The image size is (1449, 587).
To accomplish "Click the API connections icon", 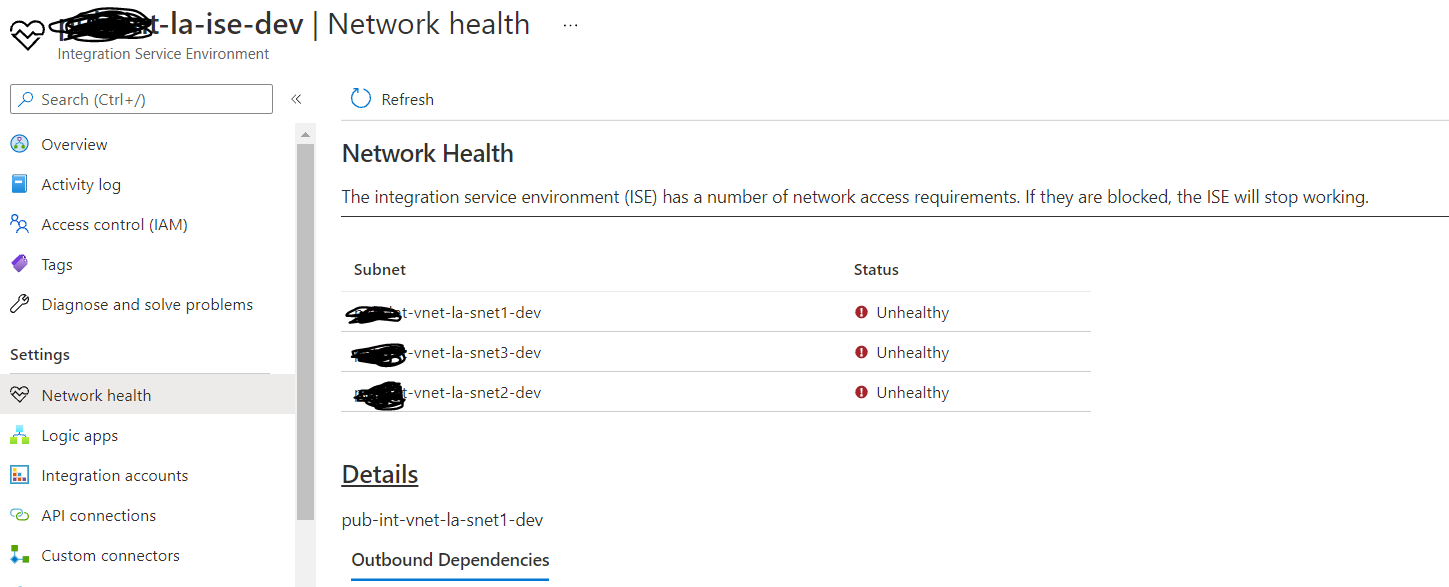I will (x=22, y=514).
